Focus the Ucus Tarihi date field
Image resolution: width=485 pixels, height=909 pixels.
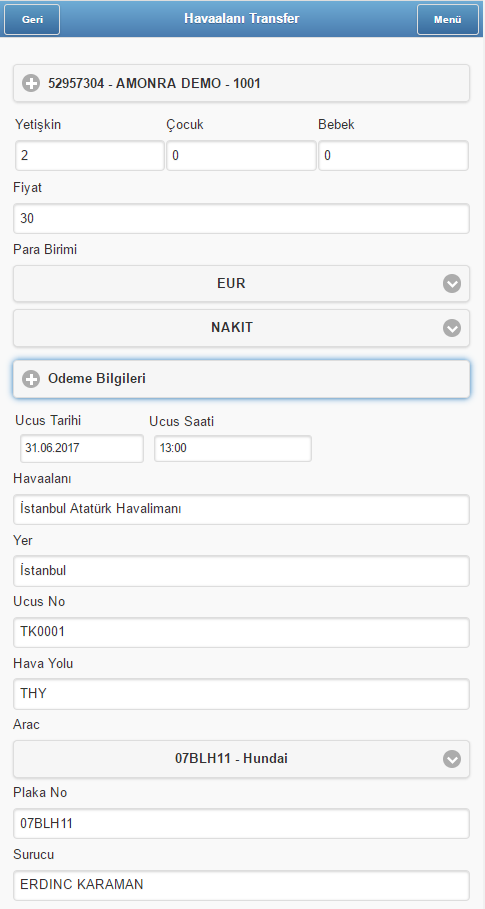(x=82, y=448)
